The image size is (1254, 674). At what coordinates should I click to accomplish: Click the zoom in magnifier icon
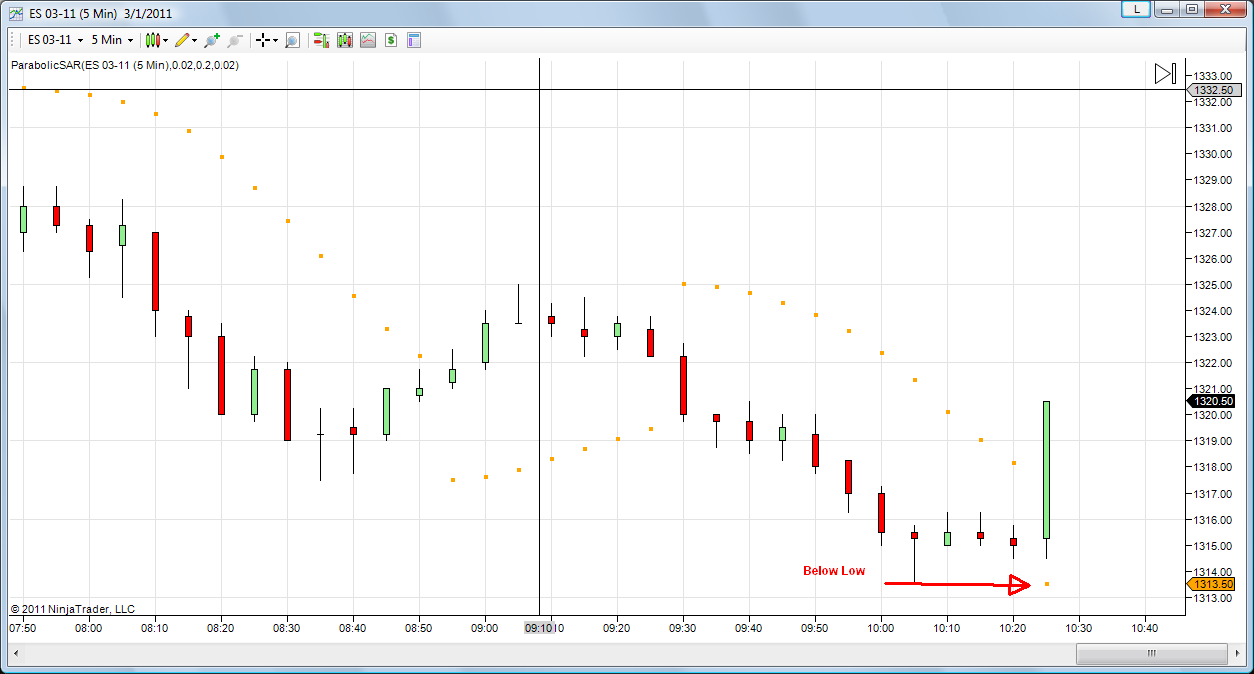pos(211,40)
